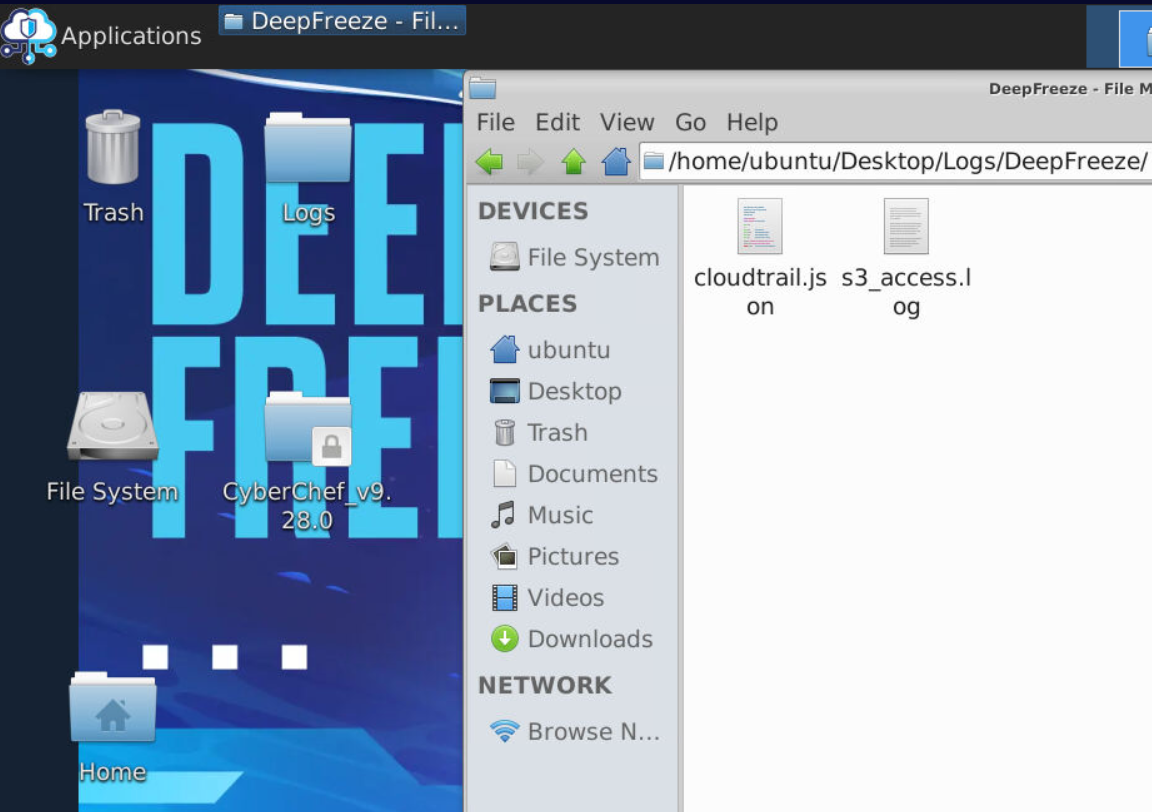
Task: Click the Music label in Places
Action: [x=560, y=515]
